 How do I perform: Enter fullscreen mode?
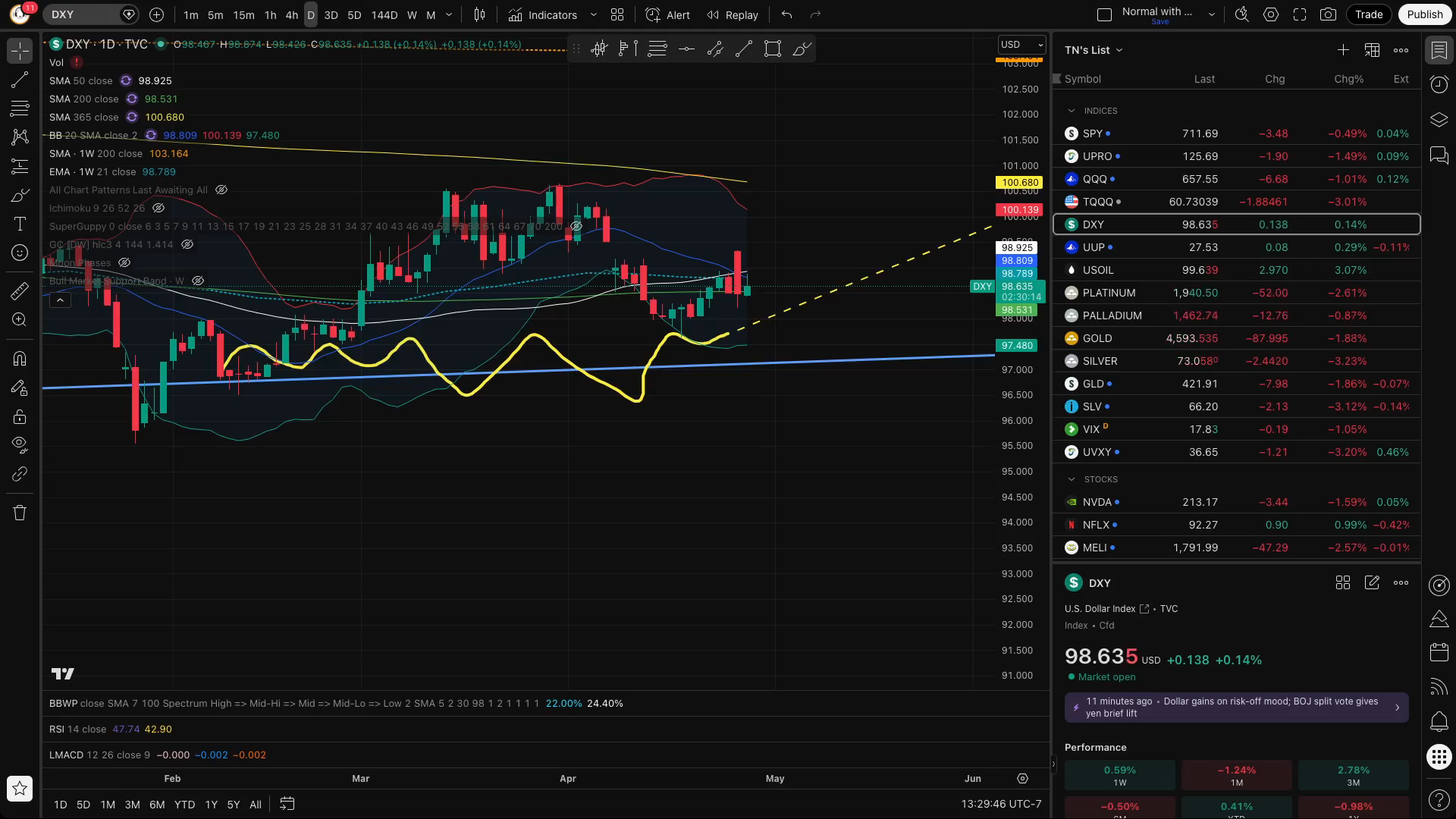[x=1299, y=14]
